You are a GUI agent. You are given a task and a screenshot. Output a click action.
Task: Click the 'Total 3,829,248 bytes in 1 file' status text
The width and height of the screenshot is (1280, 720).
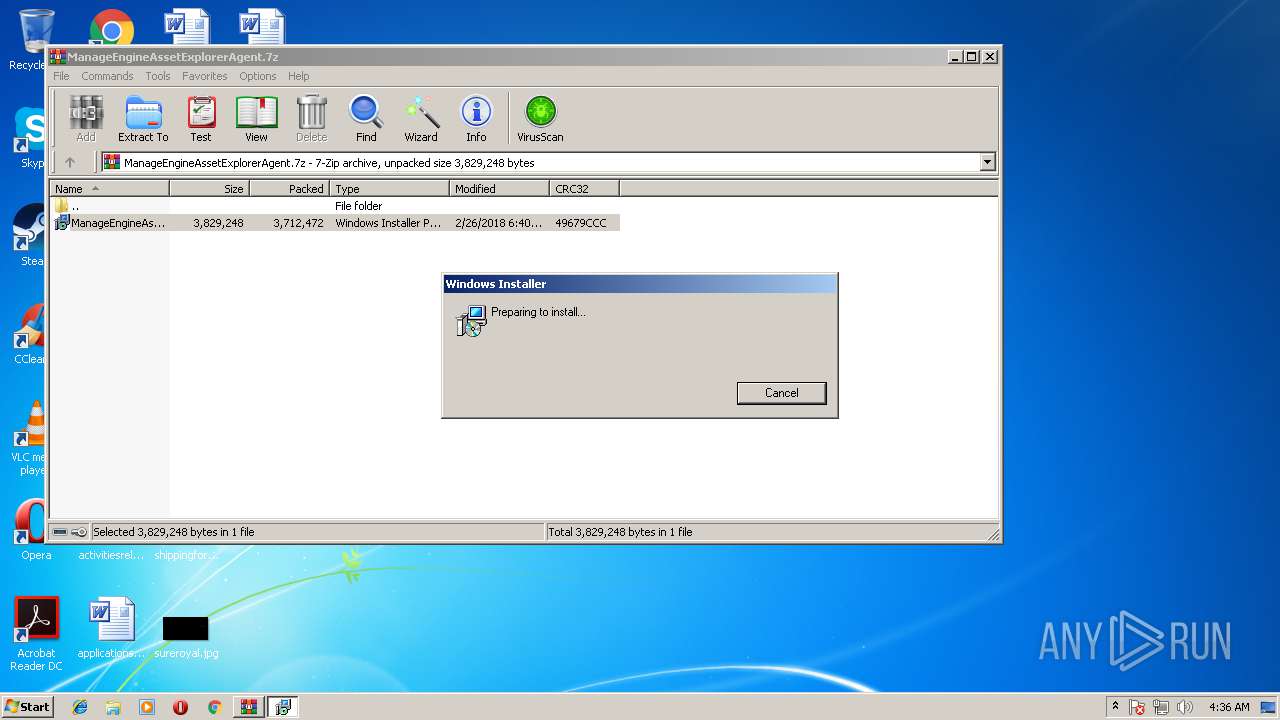(620, 532)
